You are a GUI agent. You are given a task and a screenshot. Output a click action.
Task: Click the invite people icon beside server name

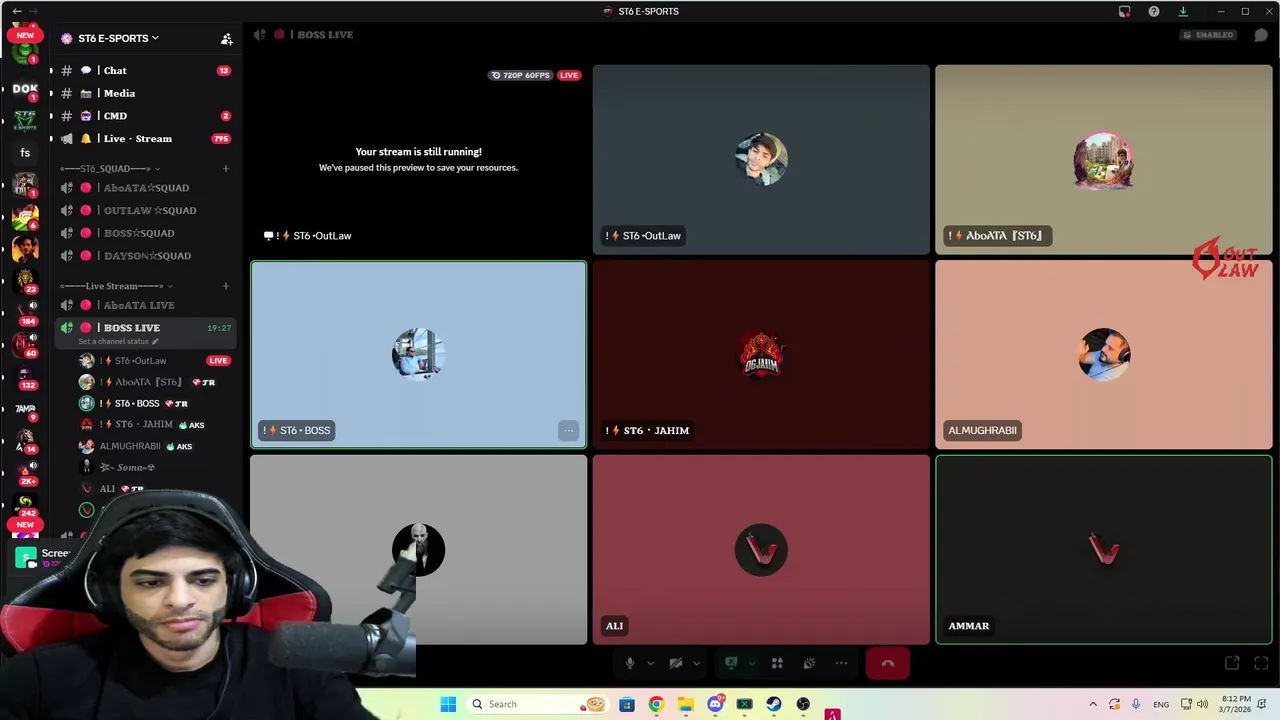pyautogui.click(x=227, y=39)
